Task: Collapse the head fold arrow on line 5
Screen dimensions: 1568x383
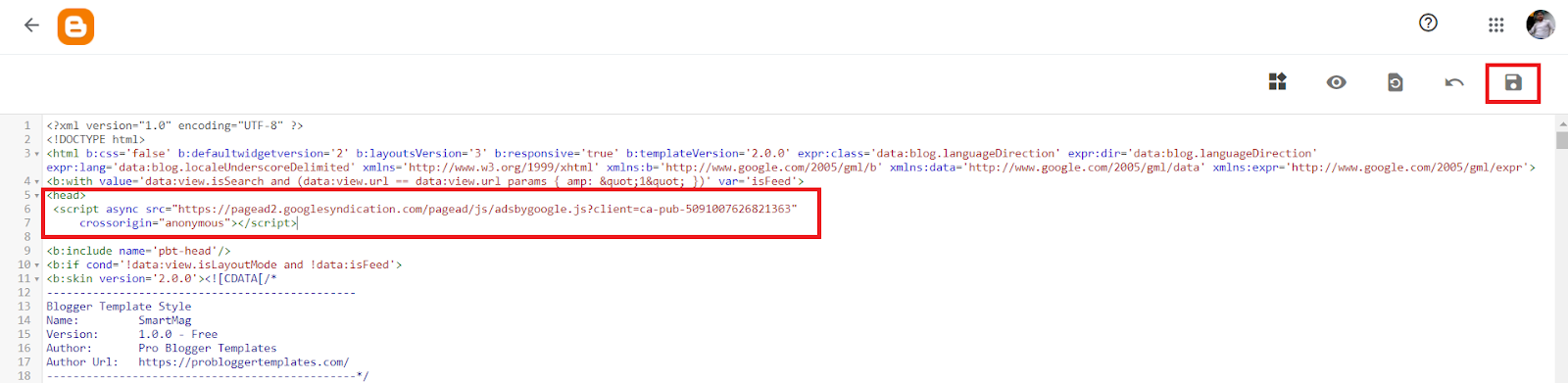Action: click(37, 196)
